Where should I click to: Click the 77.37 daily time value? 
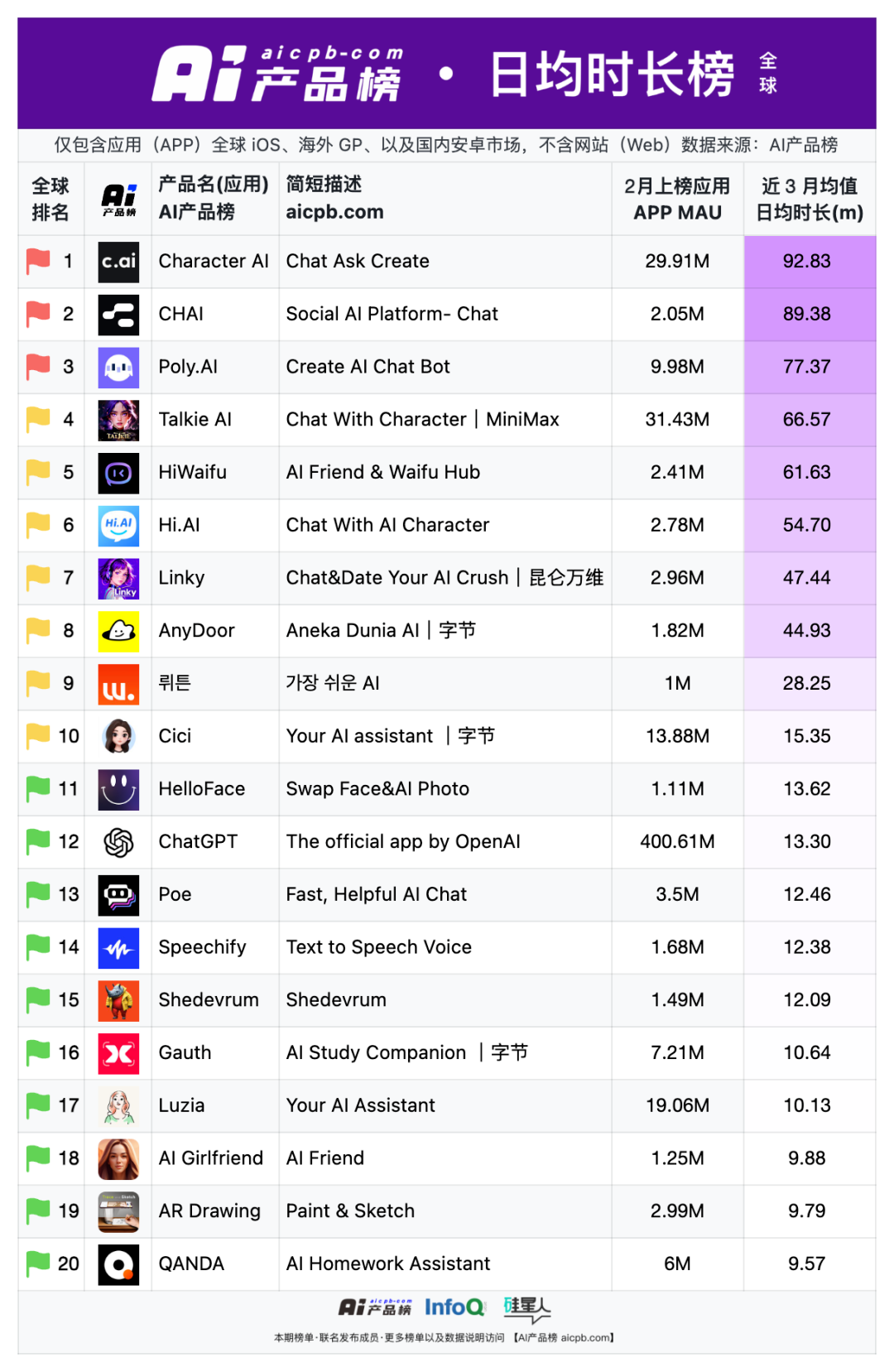pyautogui.click(x=807, y=367)
